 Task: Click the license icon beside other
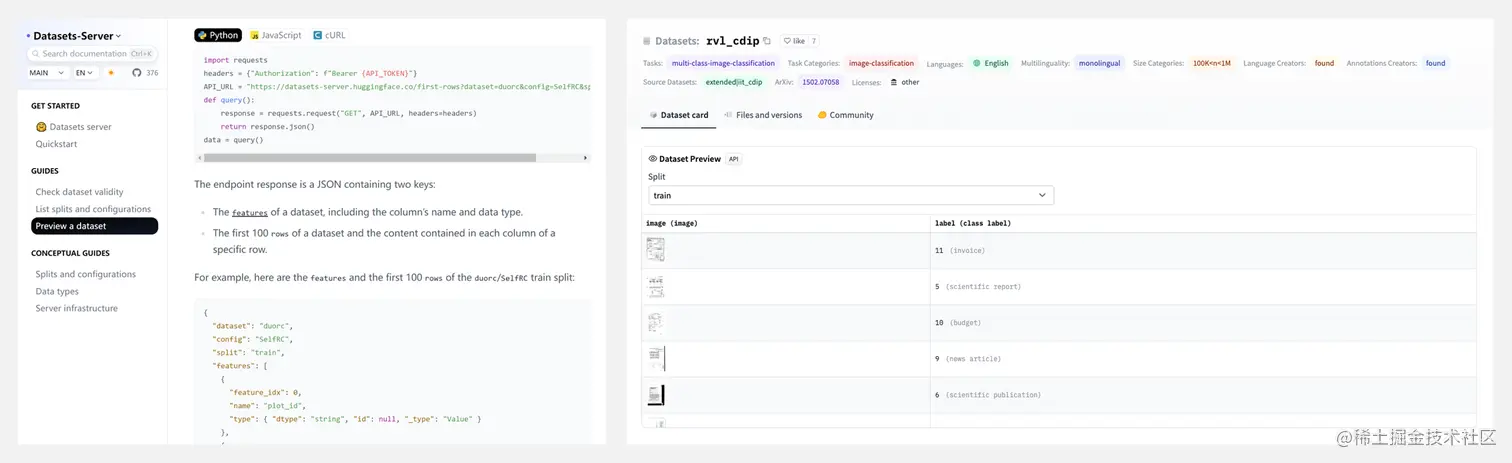894,82
